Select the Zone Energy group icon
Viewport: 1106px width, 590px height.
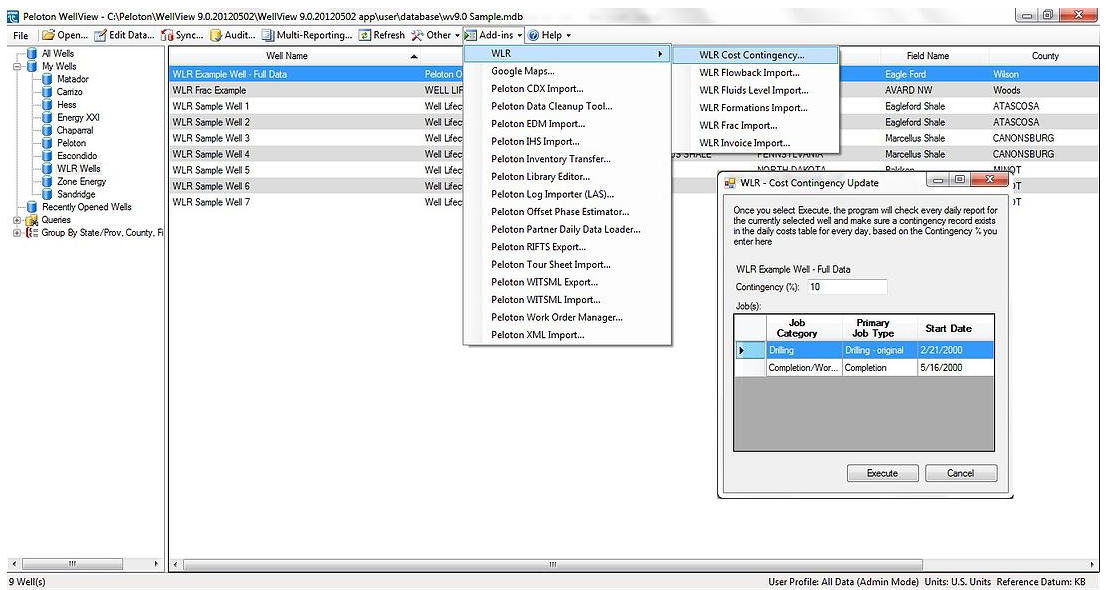47,181
